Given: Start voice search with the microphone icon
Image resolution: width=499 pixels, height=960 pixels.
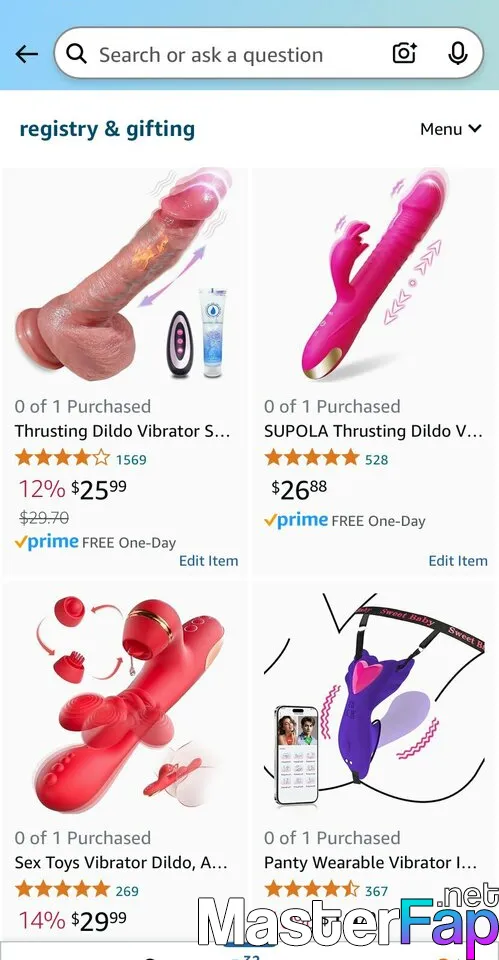Looking at the screenshot, I should pos(457,53).
